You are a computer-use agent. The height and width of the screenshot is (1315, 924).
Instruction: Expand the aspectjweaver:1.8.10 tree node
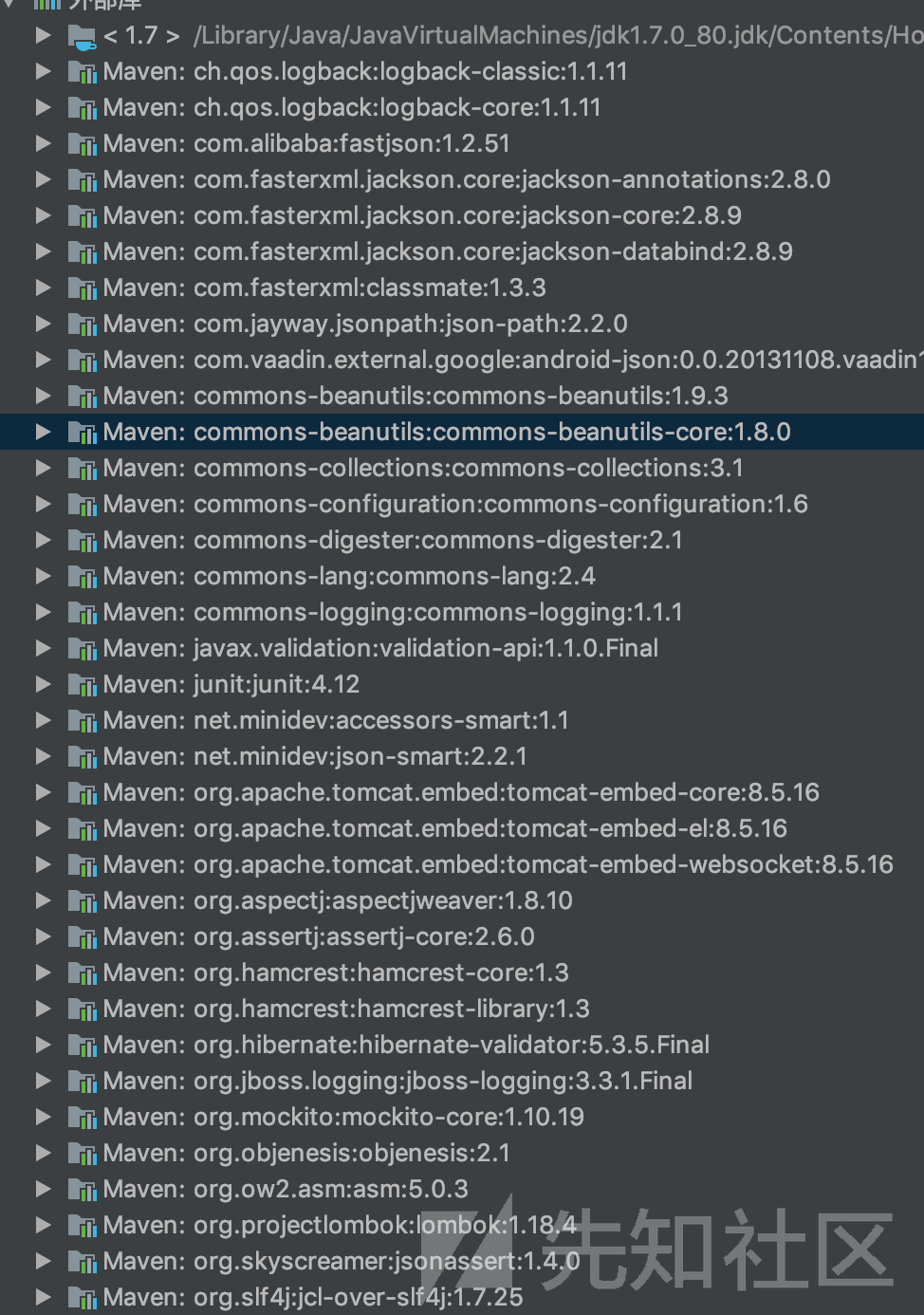44,900
